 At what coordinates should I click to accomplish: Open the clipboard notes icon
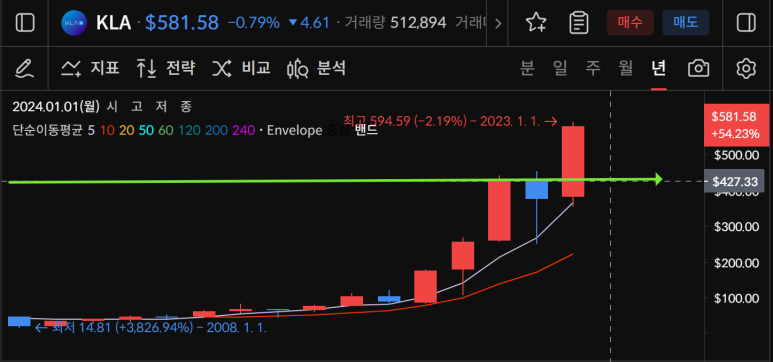[579, 23]
